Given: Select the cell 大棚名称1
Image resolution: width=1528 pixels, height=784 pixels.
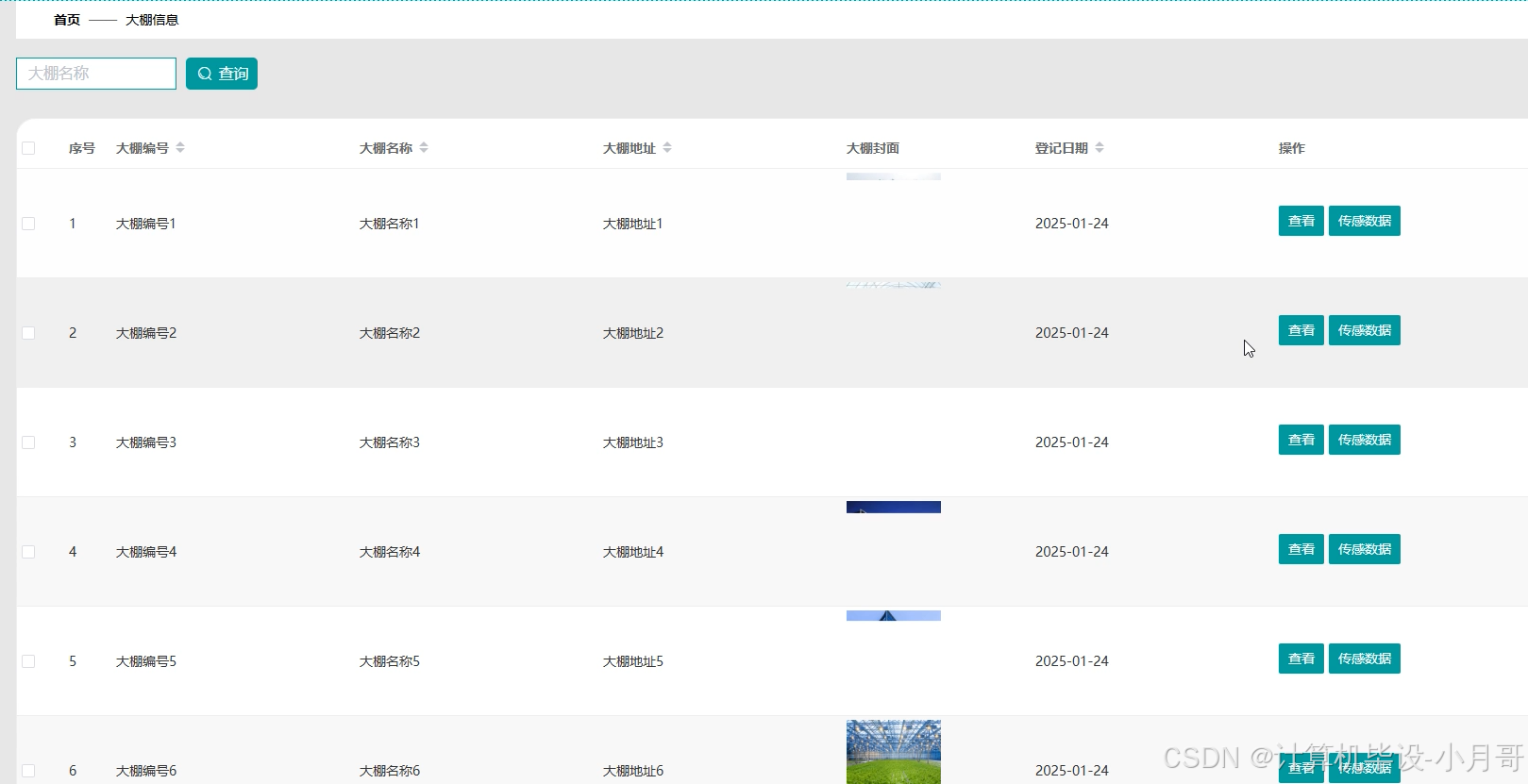Looking at the screenshot, I should tap(390, 224).
